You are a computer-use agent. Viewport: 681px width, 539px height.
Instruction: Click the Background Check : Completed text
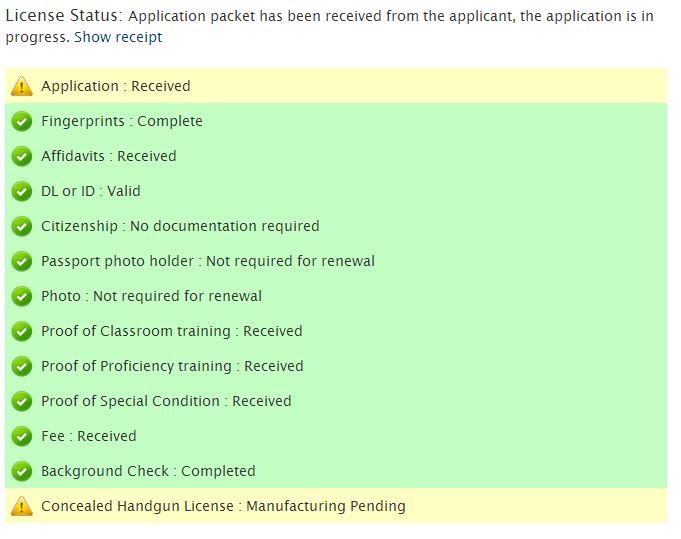(x=148, y=471)
